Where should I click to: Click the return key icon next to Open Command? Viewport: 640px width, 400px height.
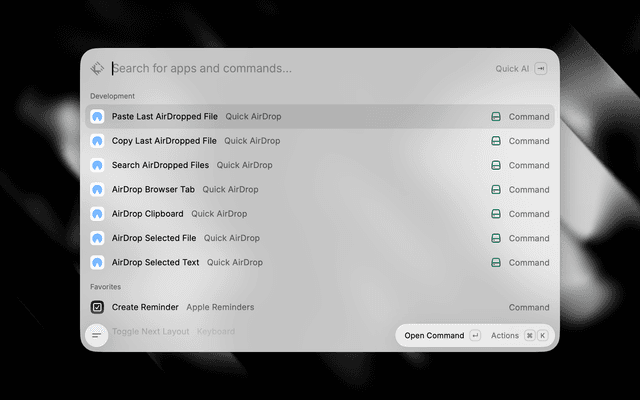475,336
